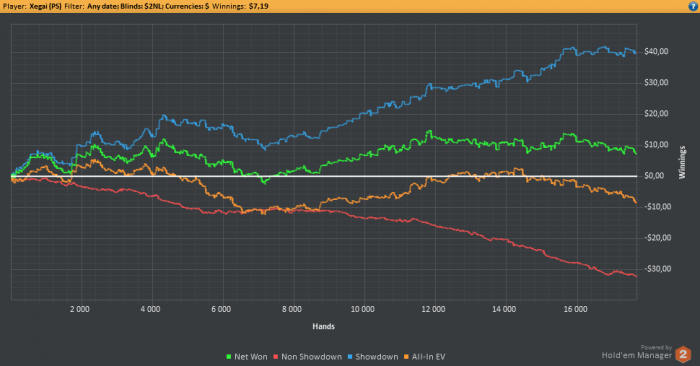Click the green Net Won color swatch
This screenshot has height=366, width=700.
[x=229, y=357]
